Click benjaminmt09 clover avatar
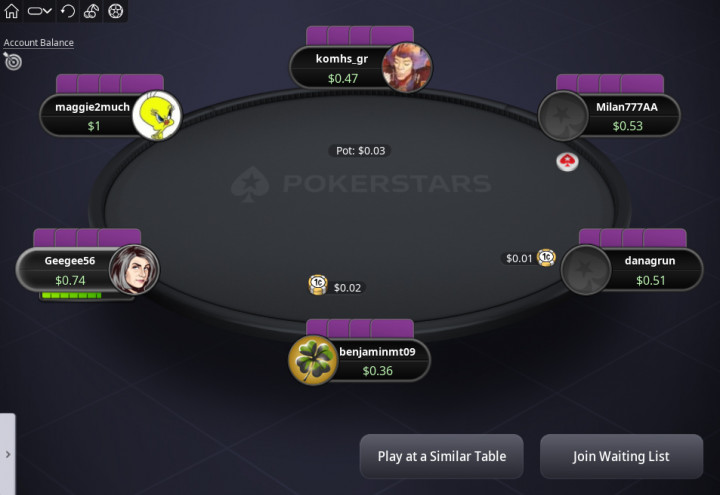The width and height of the screenshot is (720, 495). pyautogui.click(x=313, y=360)
